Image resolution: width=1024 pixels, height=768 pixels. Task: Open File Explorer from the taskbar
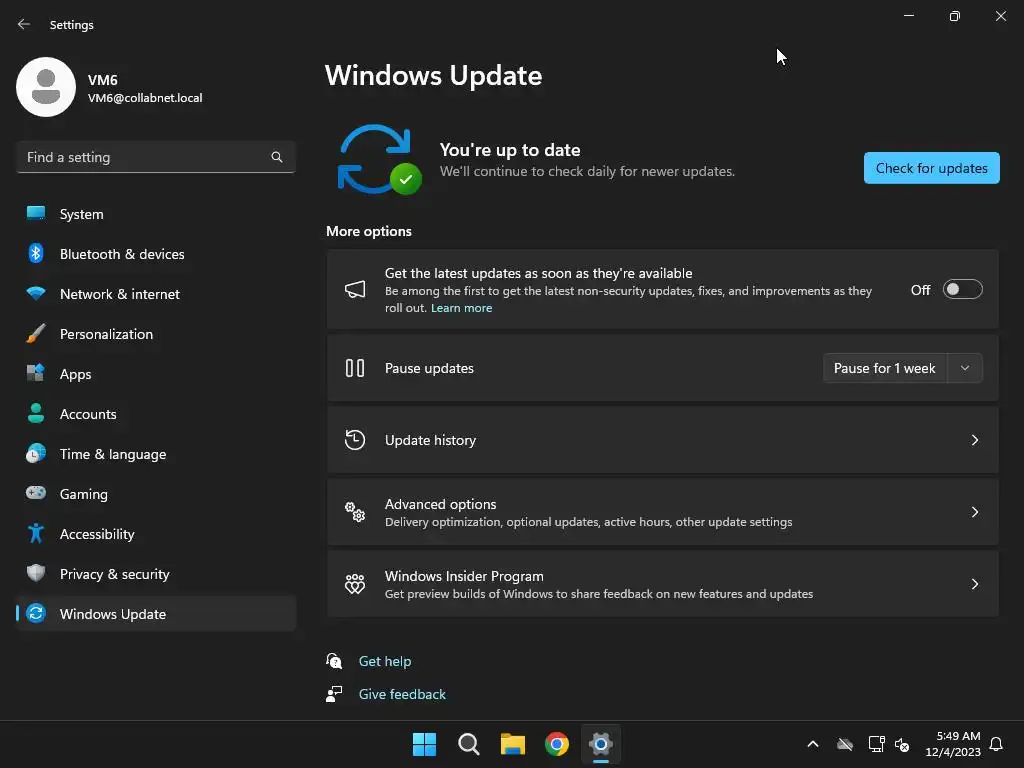pos(513,744)
